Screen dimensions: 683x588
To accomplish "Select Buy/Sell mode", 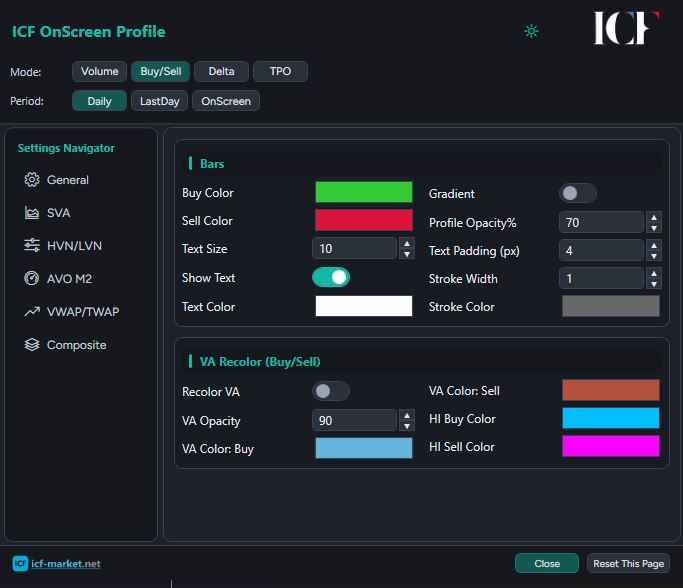I will (x=161, y=71).
